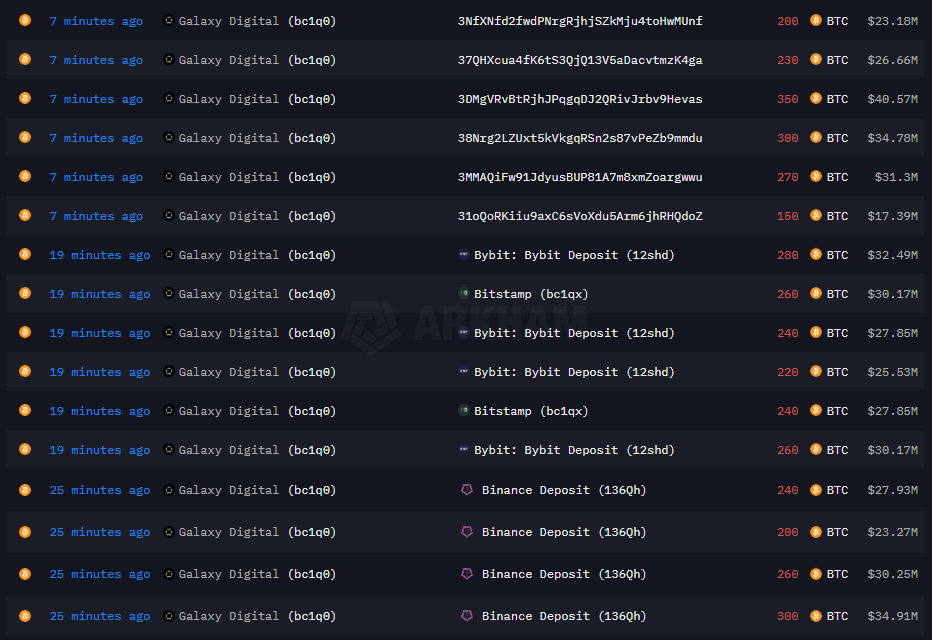Click the Bitcoin chain icon in the $23.18M row

(25, 20)
